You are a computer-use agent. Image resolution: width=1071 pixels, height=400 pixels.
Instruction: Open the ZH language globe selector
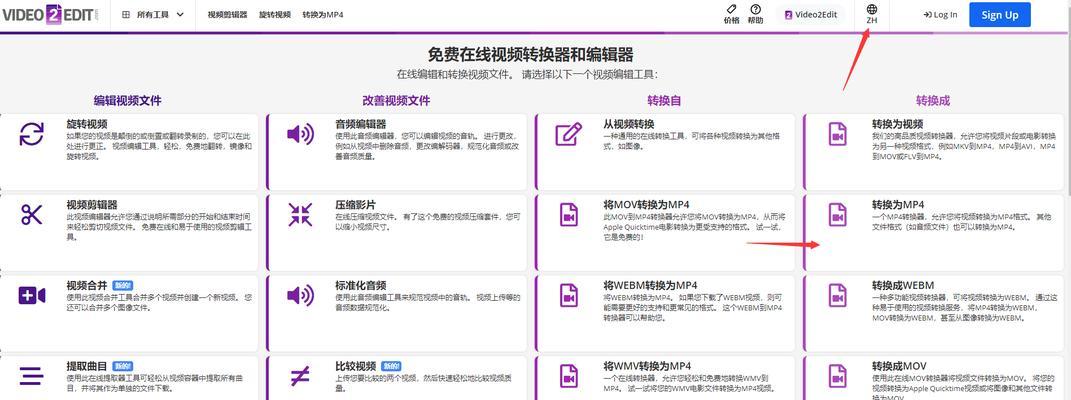(x=872, y=14)
